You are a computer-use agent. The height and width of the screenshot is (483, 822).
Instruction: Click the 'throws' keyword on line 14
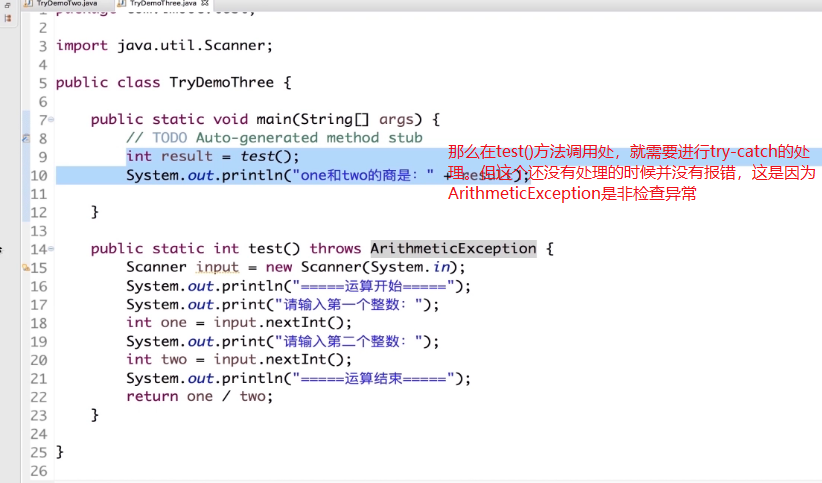coord(335,249)
